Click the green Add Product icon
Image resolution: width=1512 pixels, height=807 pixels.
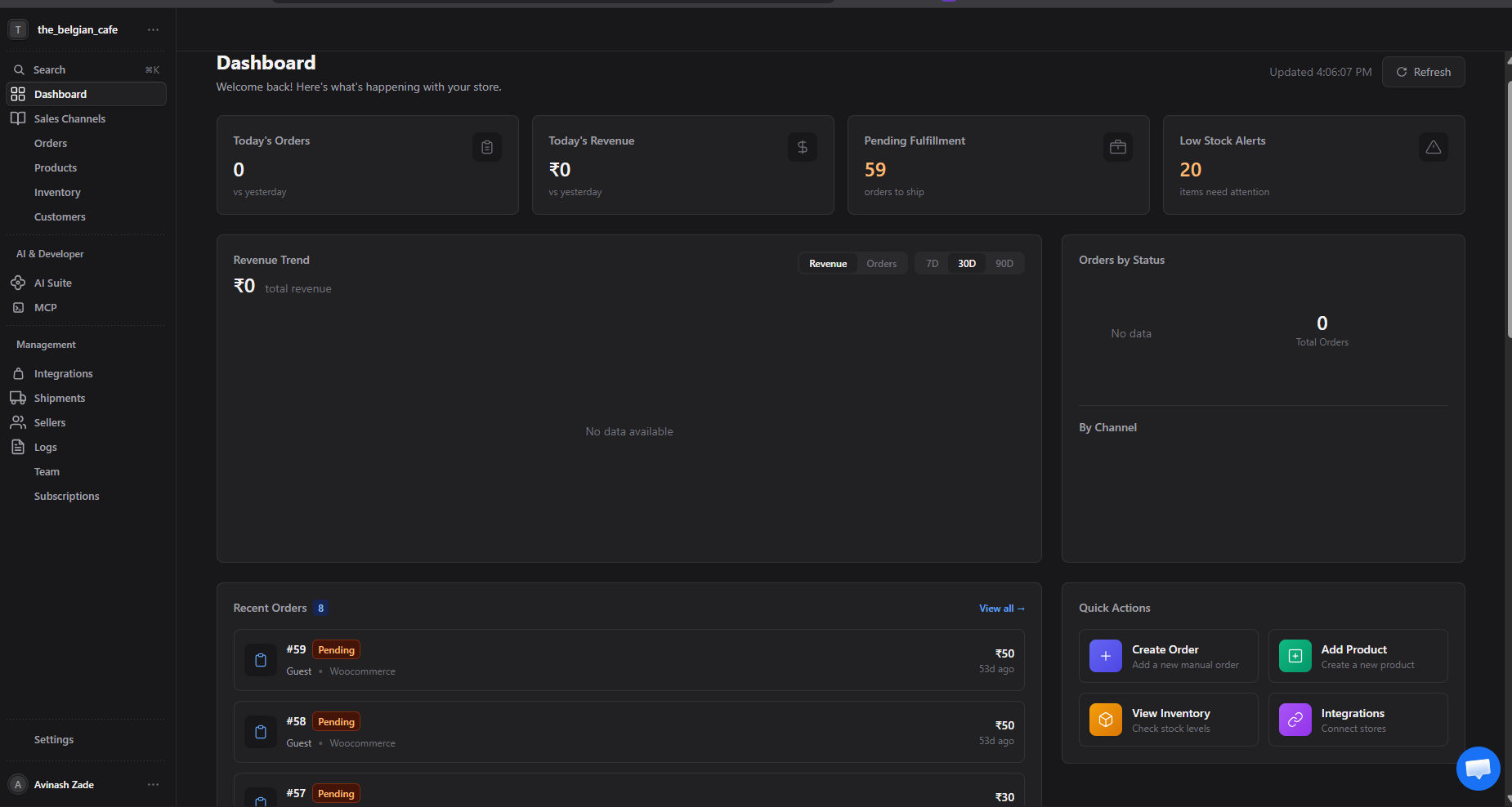click(x=1295, y=656)
